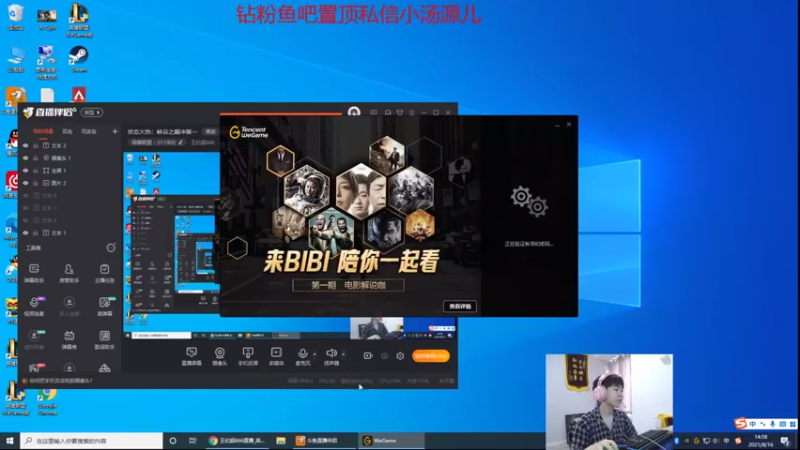Select the 图片 2 source row
The height and width of the screenshot is (450, 800).
tap(70, 183)
